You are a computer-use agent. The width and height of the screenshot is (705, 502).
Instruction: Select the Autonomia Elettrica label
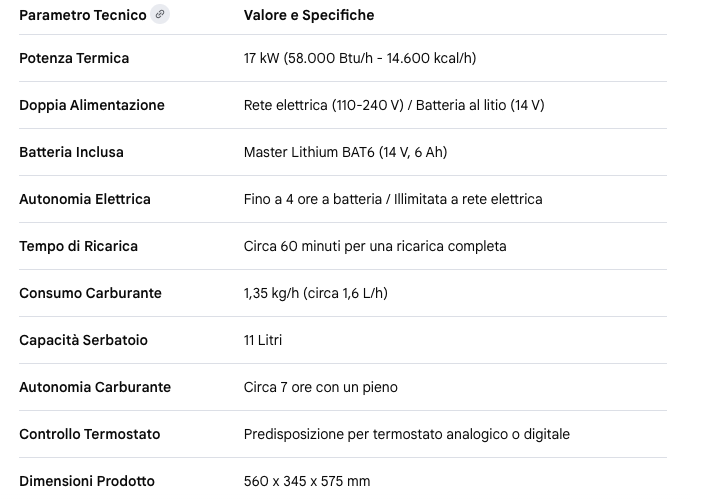(85, 199)
